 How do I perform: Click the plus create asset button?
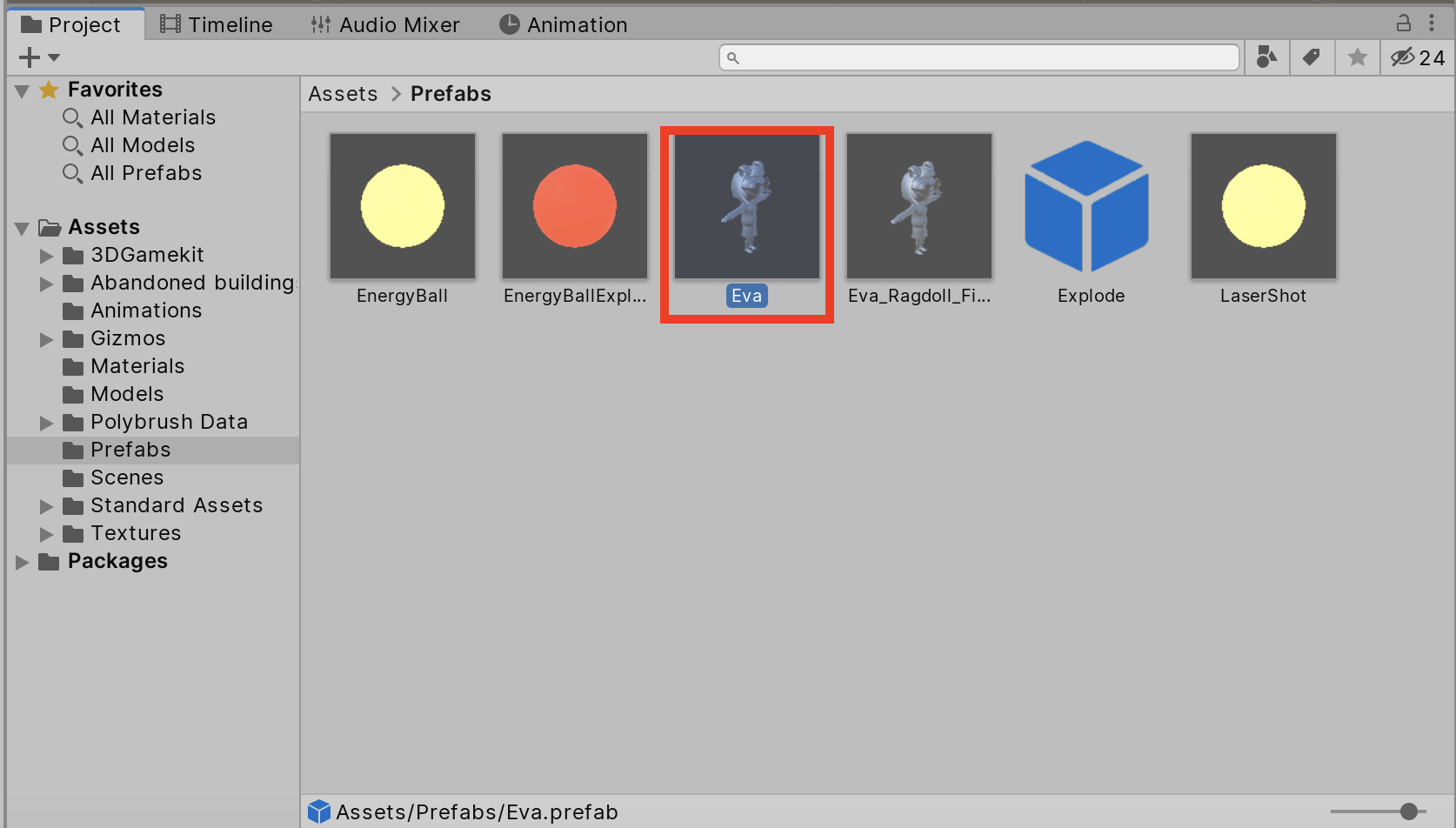coord(30,57)
